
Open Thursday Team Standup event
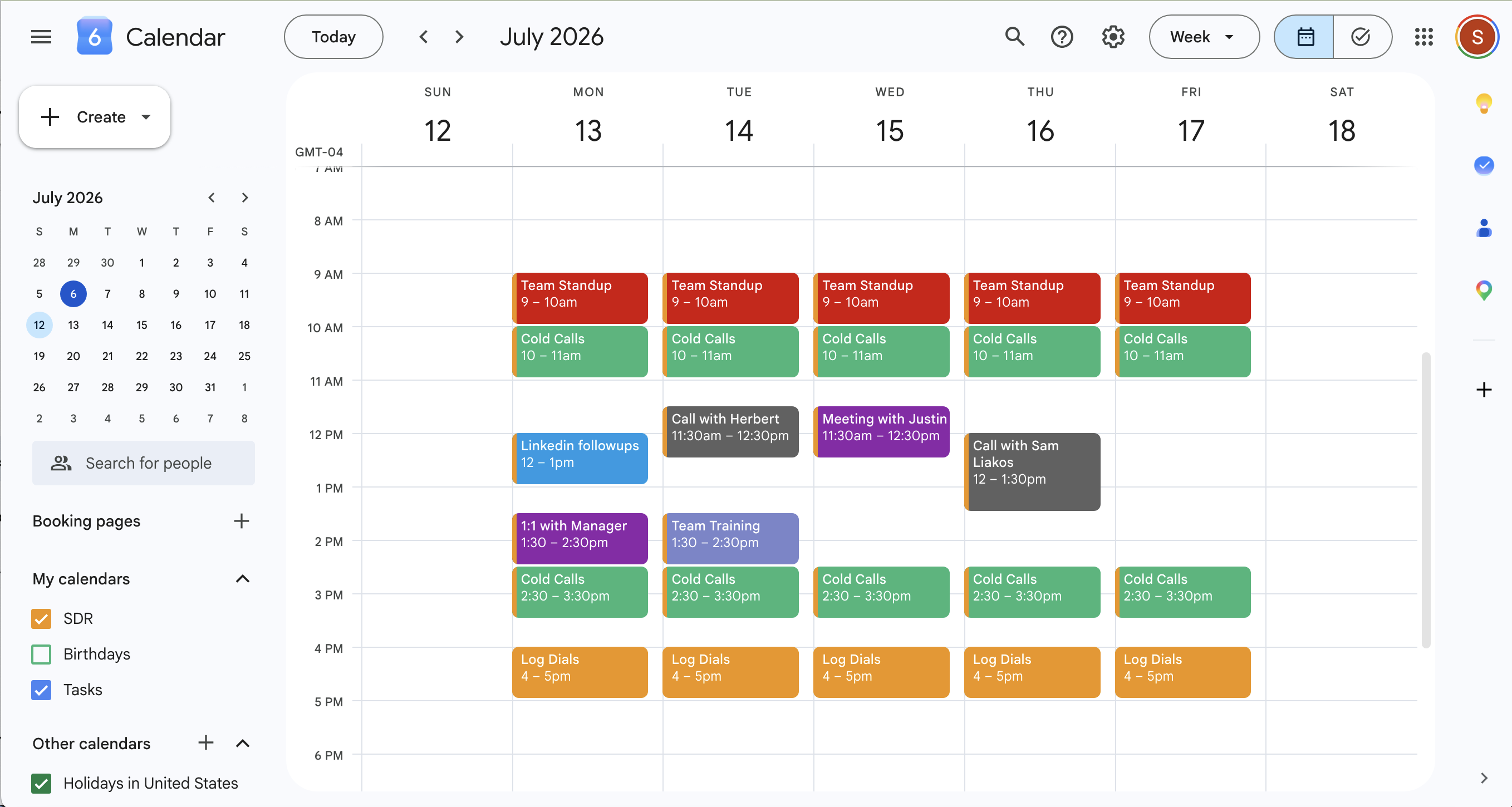[x=1032, y=298]
